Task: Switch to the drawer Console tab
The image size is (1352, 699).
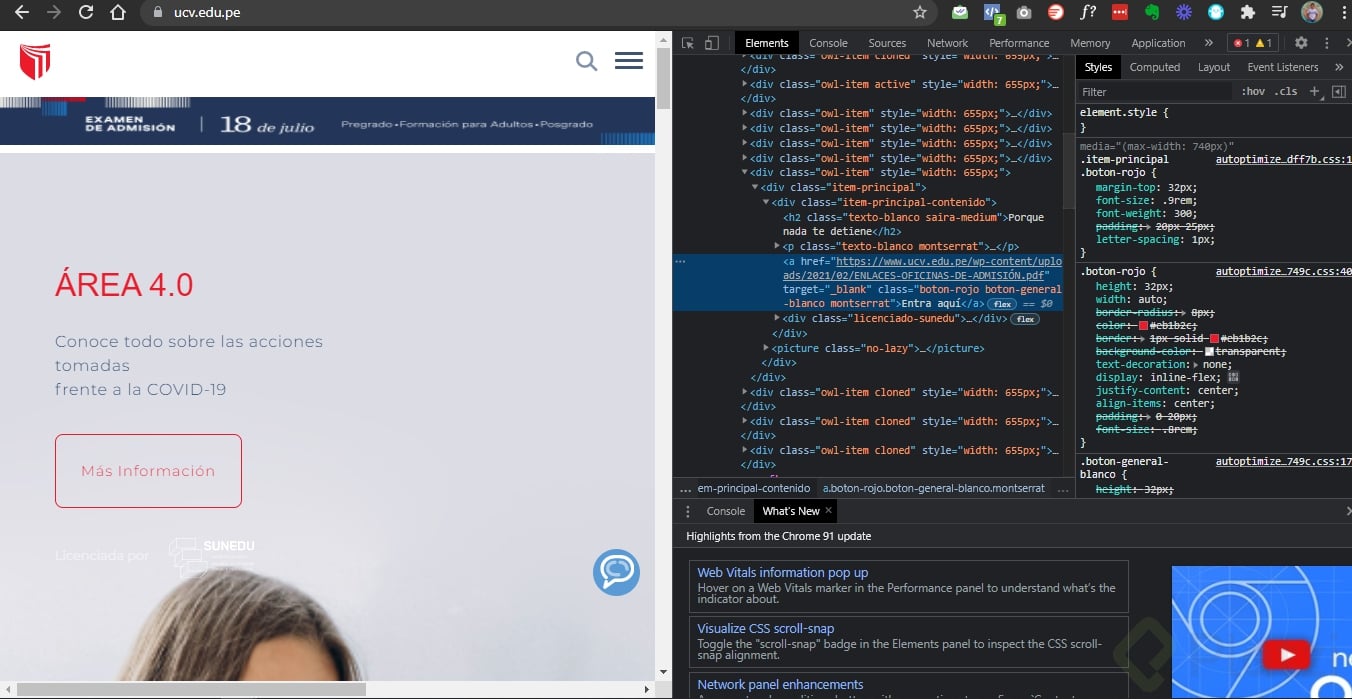Action: [x=726, y=511]
